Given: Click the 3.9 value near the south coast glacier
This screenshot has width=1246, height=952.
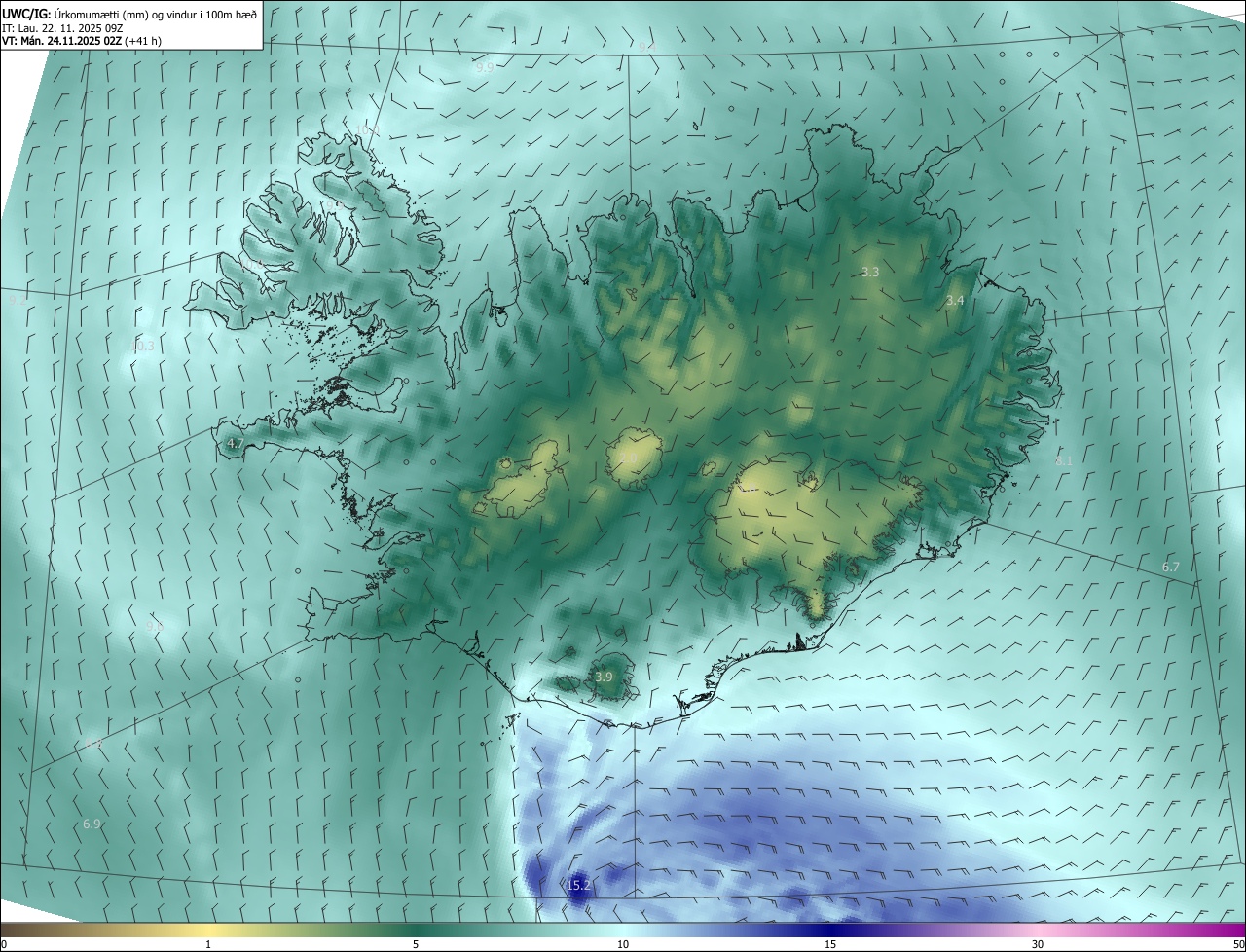Looking at the screenshot, I should pos(604,677).
